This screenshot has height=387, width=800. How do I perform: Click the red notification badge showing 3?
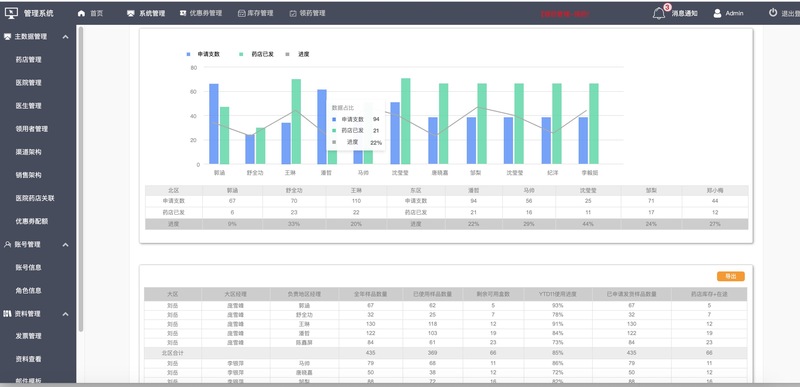[667, 7]
